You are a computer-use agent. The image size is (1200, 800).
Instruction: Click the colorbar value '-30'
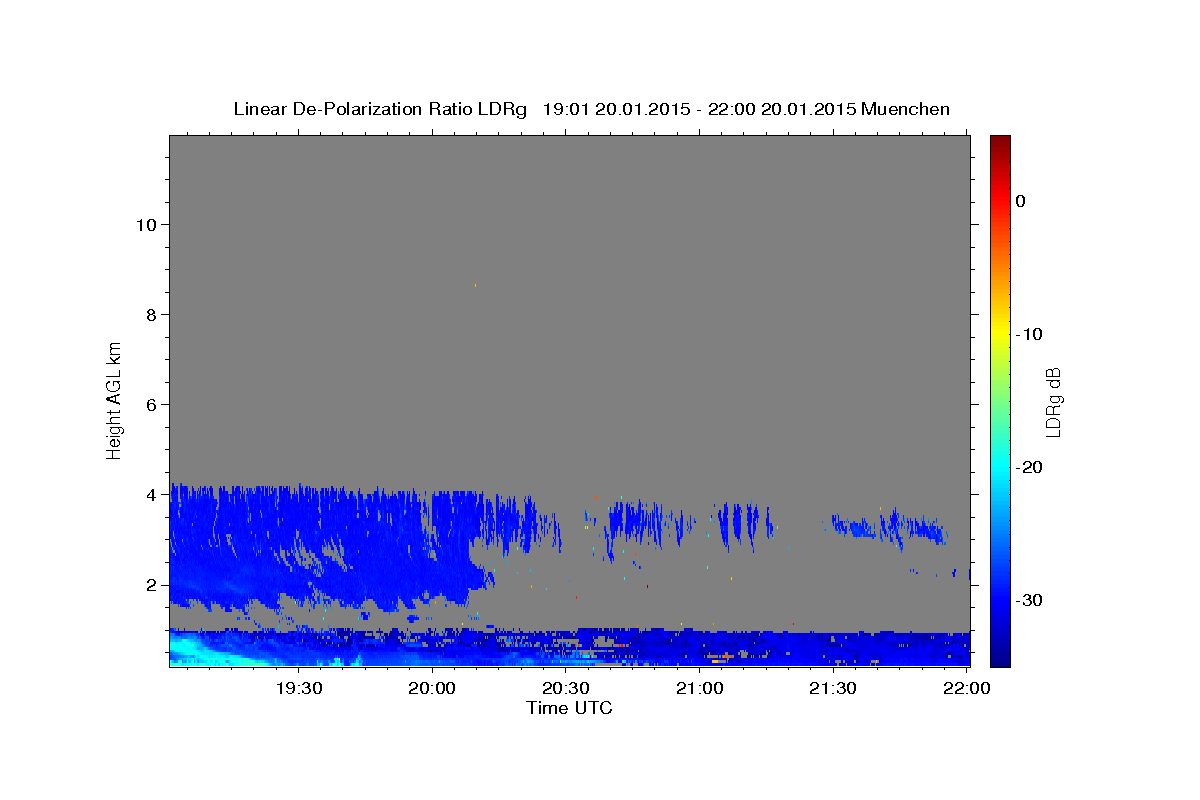[x=1030, y=601]
